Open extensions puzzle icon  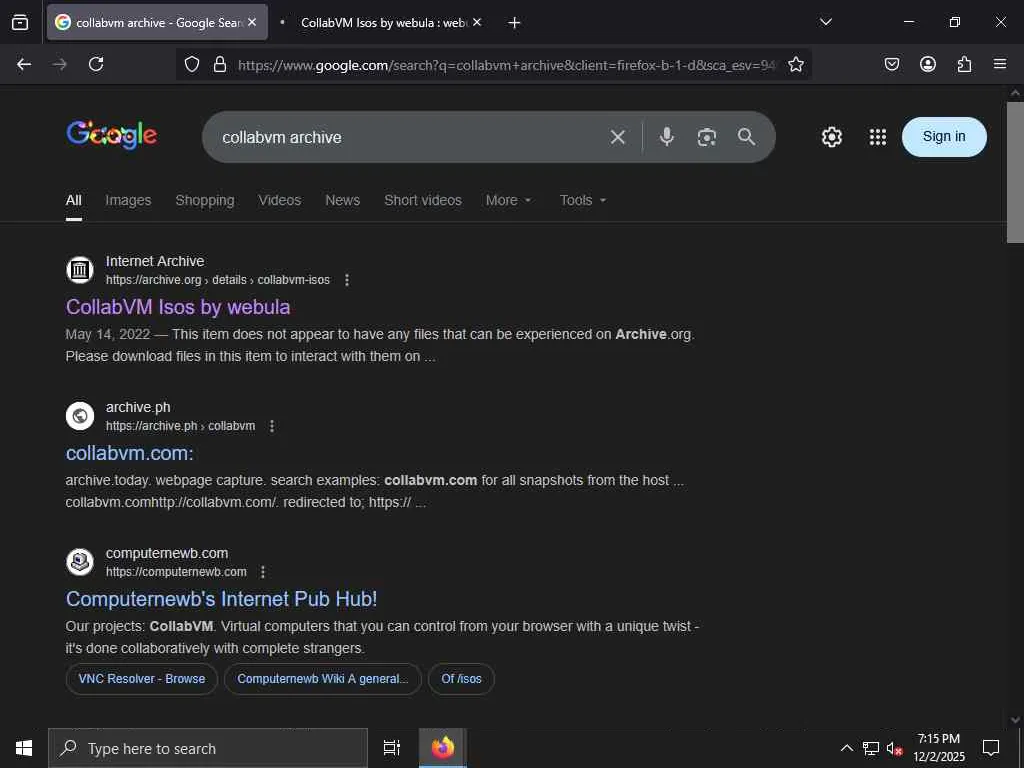pyautogui.click(x=964, y=64)
